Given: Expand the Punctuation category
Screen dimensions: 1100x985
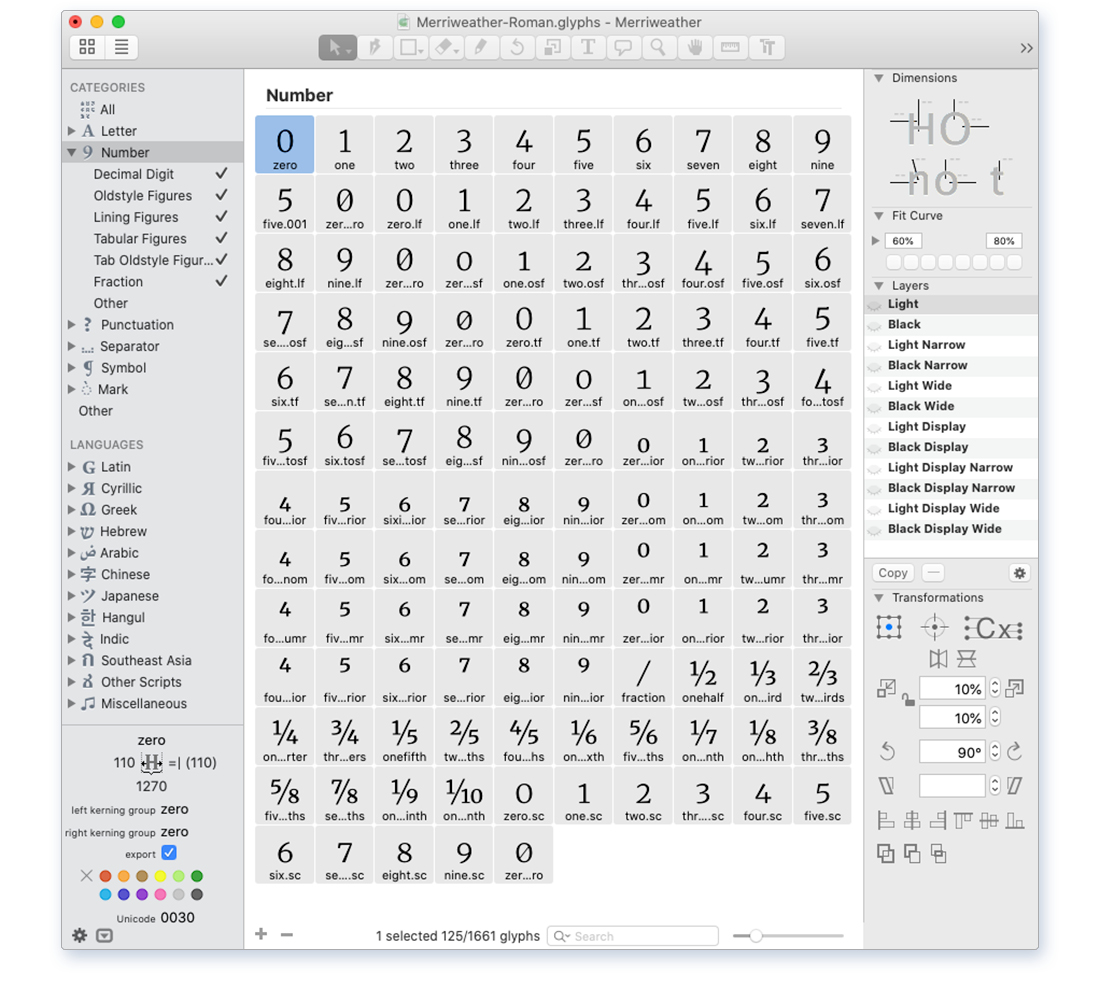Looking at the screenshot, I should tap(72, 325).
